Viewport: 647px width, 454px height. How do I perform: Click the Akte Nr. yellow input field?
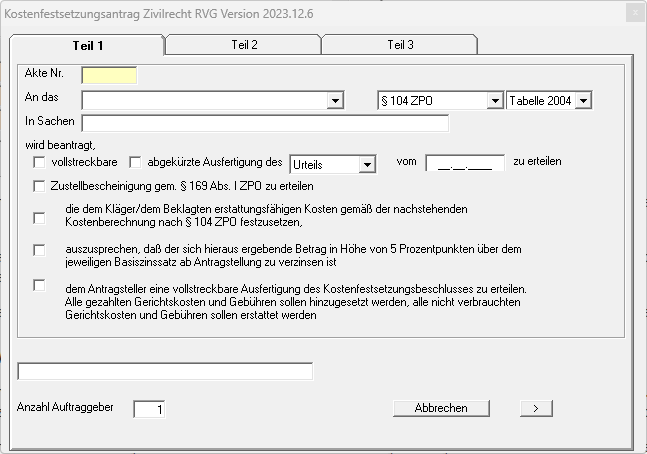(109, 76)
